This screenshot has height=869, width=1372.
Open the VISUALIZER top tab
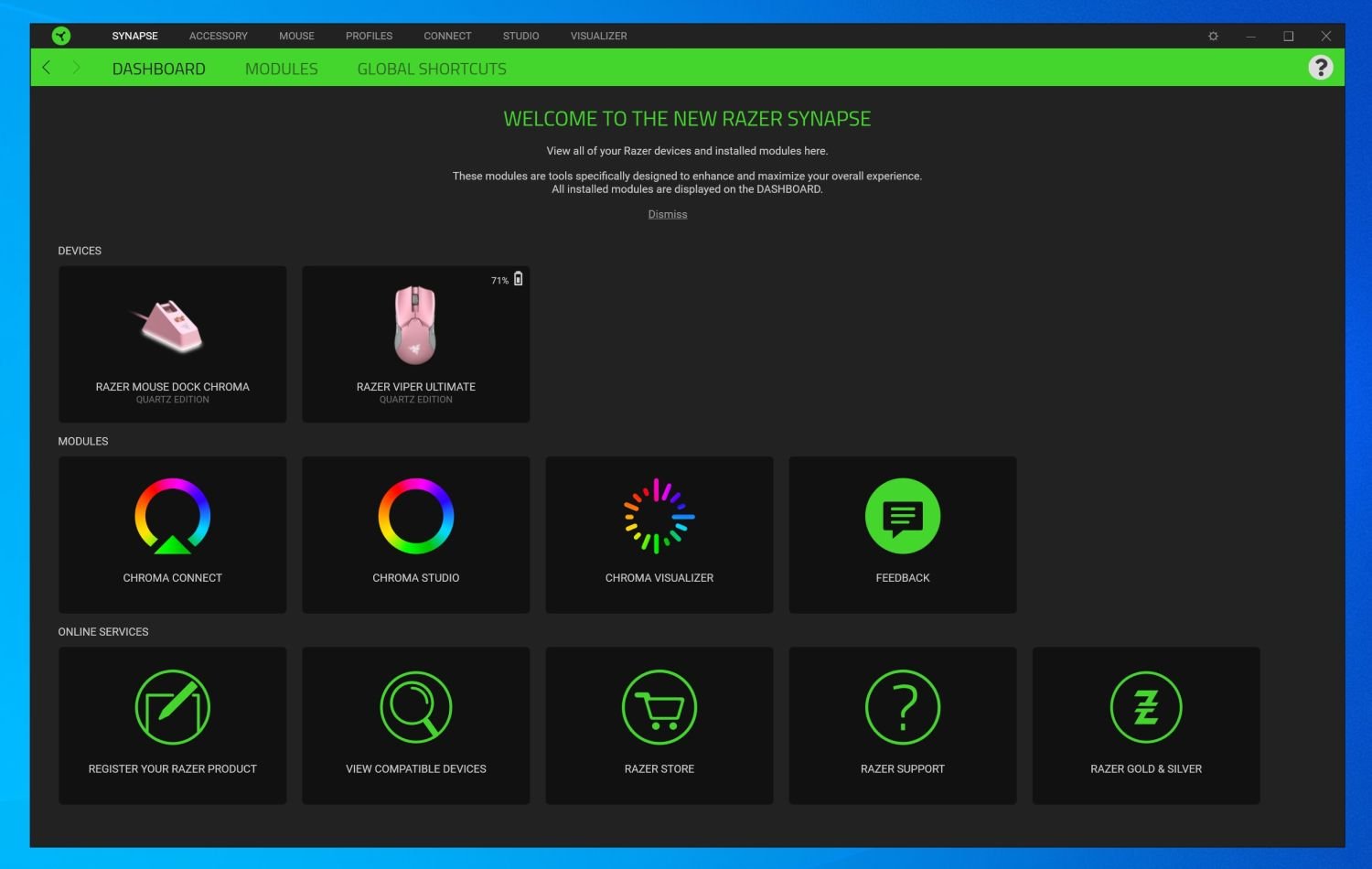599,37
